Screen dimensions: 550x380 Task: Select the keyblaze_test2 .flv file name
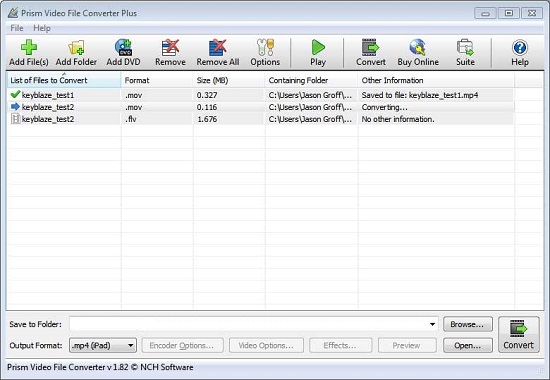pyautogui.click(x=48, y=119)
